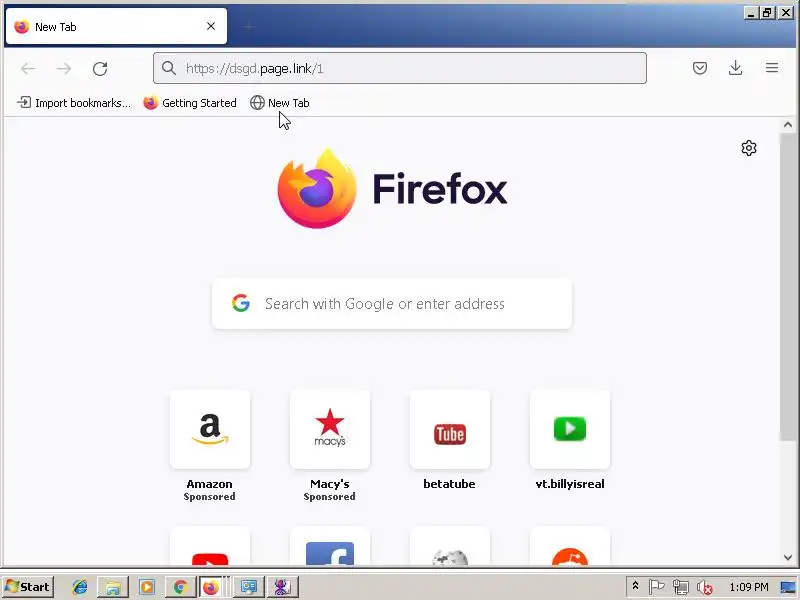
Task: Click the 1:09 PM clock
Action: (748, 587)
